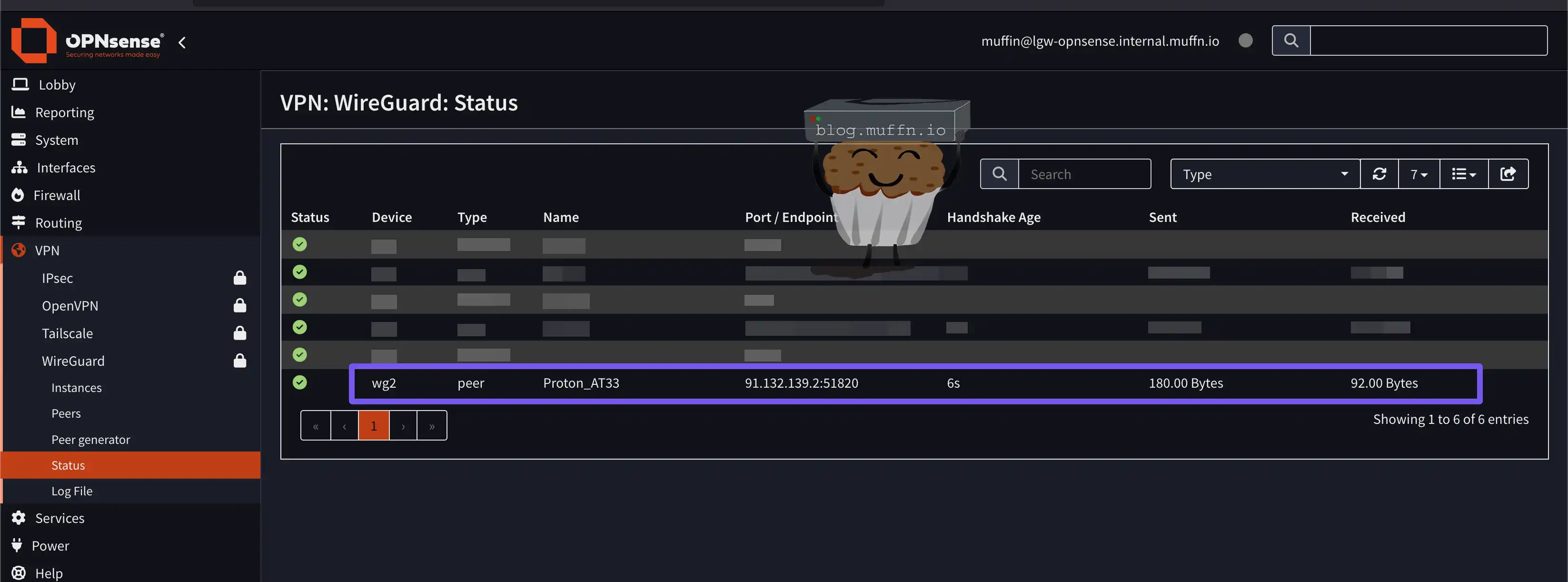Click the next page arrow button
The width and height of the screenshot is (1568, 582).
[x=403, y=425]
